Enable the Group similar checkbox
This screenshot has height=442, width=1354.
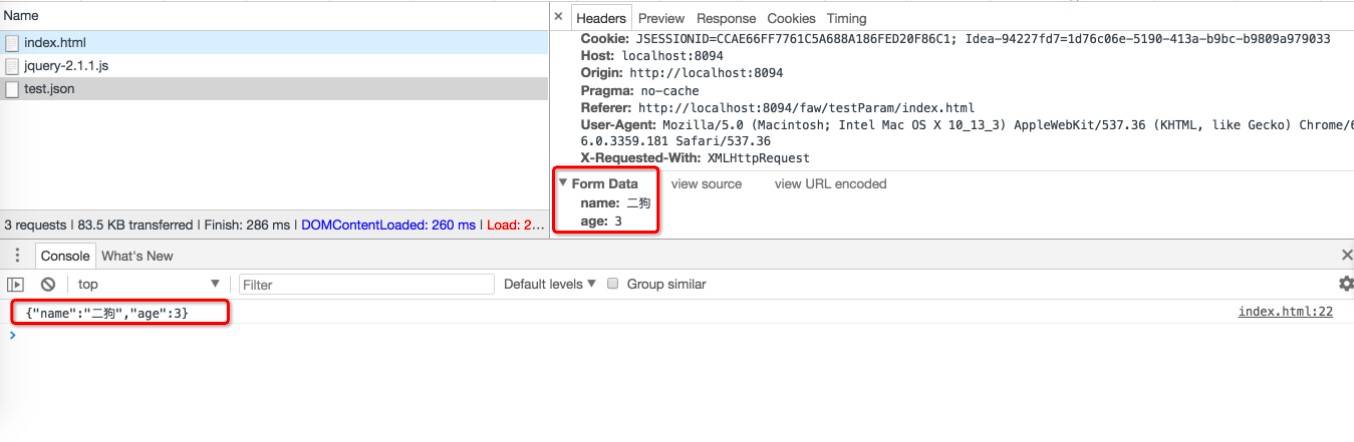click(x=613, y=284)
